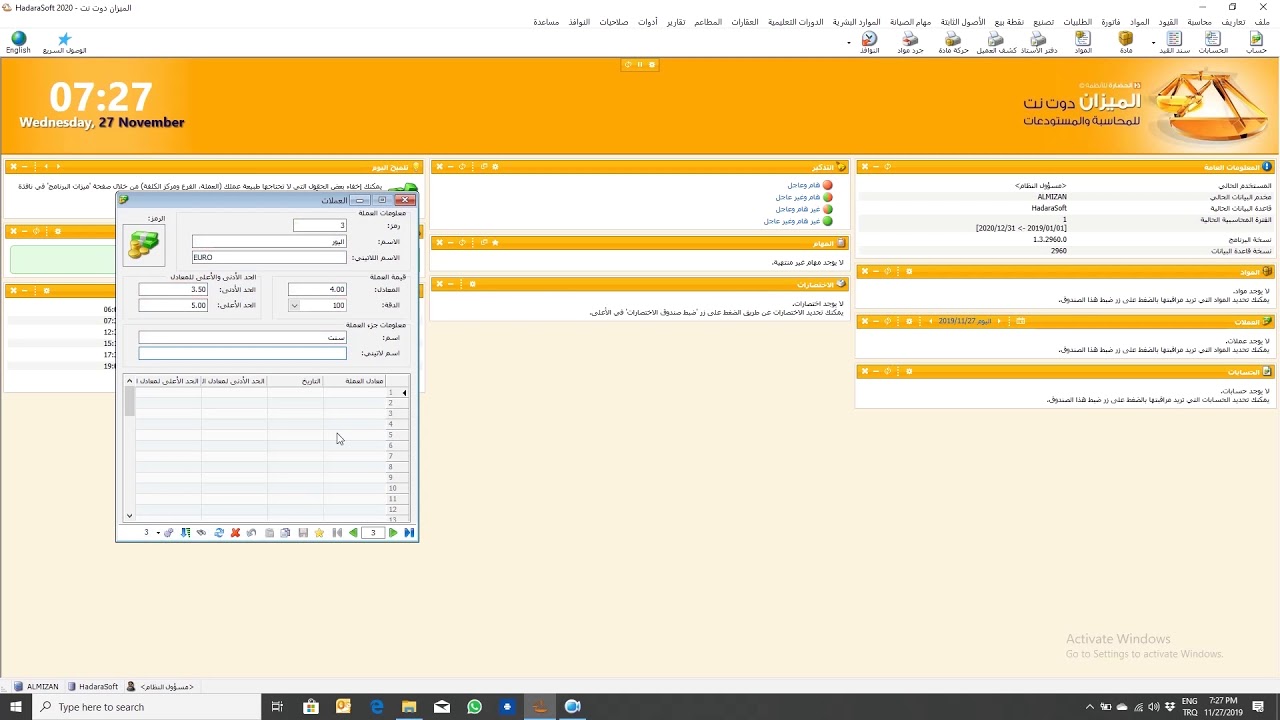
Task: Open the ملف menu
Action: [1261, 22]
